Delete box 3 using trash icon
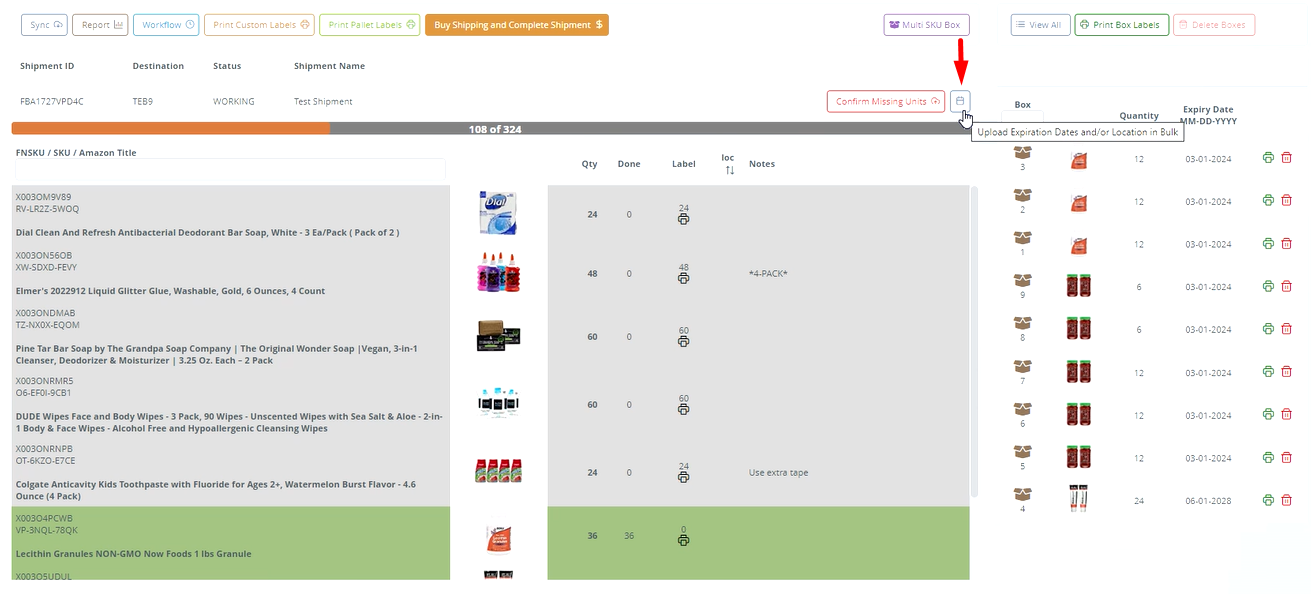 tap(1287, 158)
